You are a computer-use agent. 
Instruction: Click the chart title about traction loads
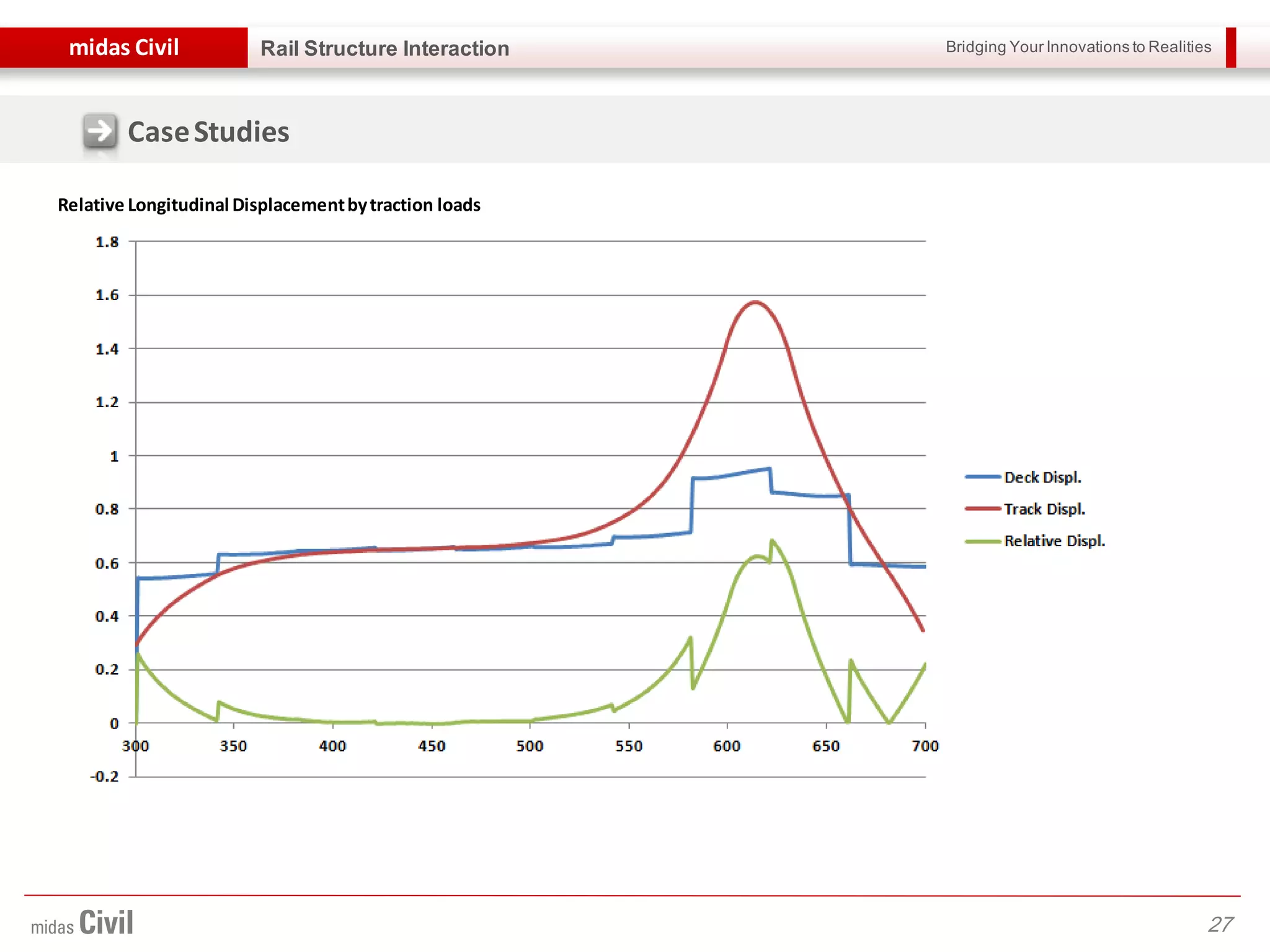269,205
